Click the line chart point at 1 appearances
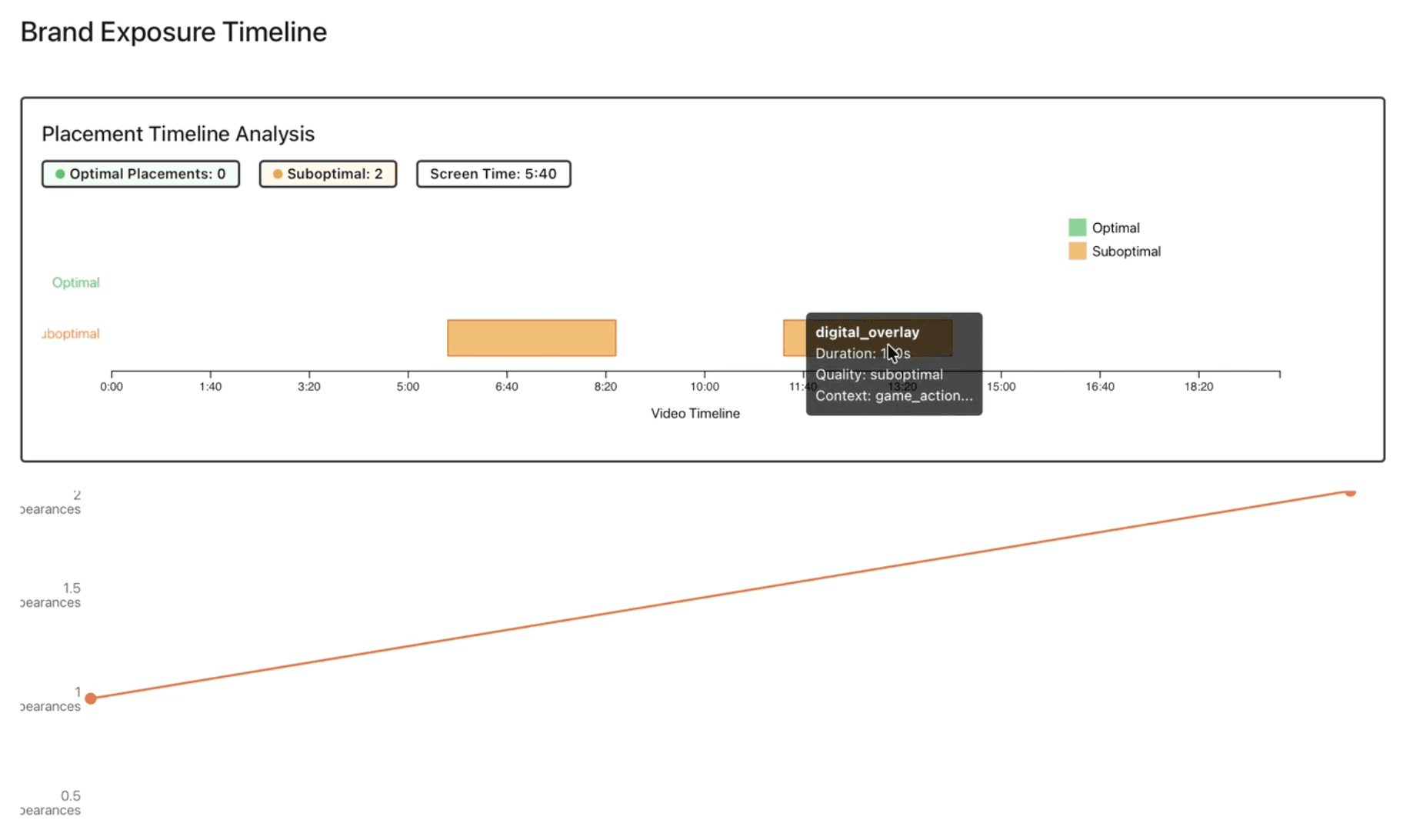1403x840 pixels. 91,698
